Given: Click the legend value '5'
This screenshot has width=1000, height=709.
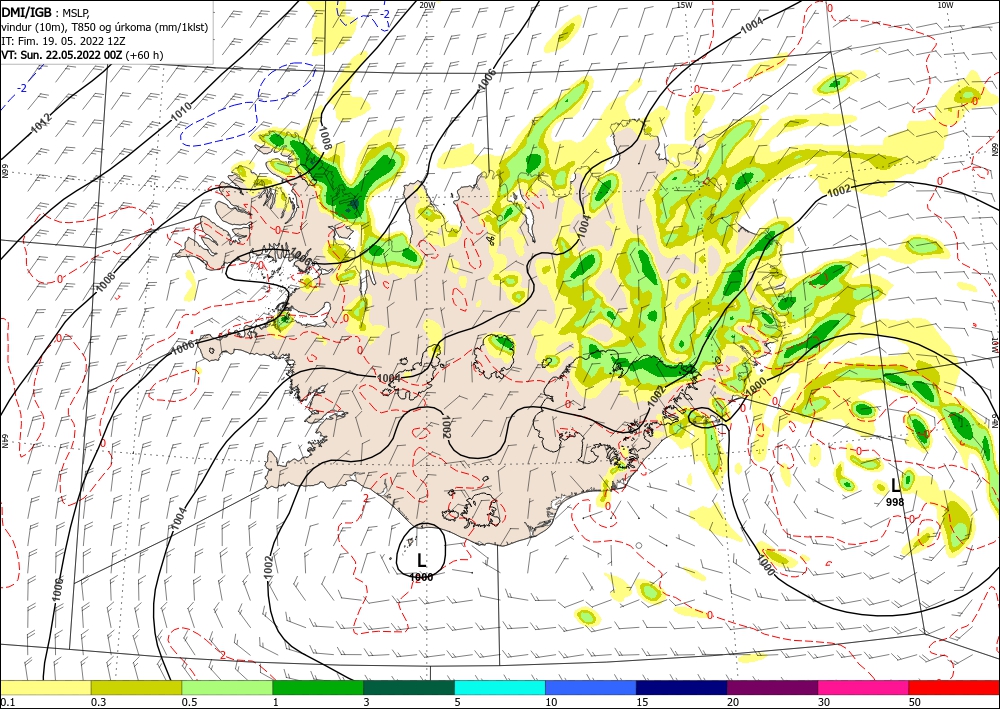Looking at the screenshot, I should [457, 702].
